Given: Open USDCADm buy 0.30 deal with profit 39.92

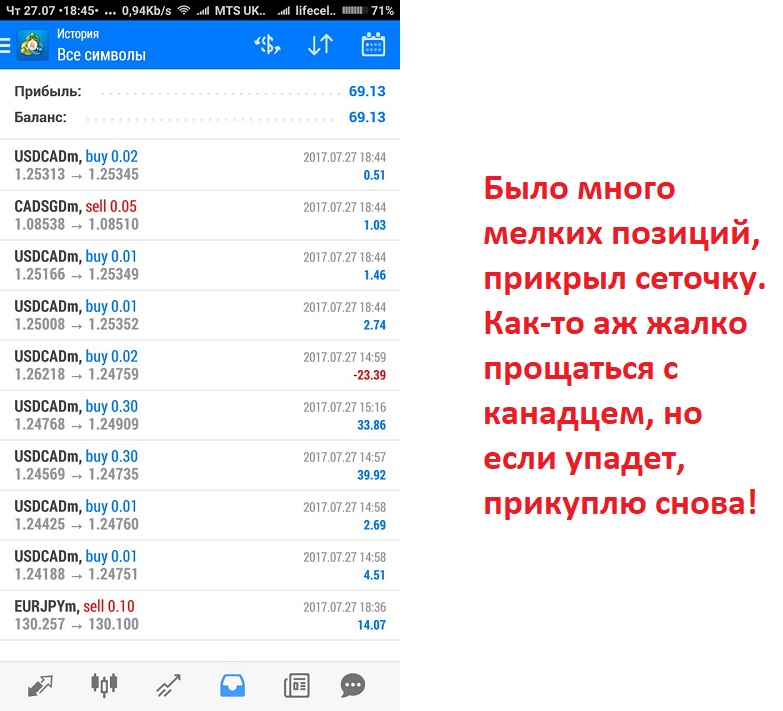Looking at the screenshot, I should 200,465.
